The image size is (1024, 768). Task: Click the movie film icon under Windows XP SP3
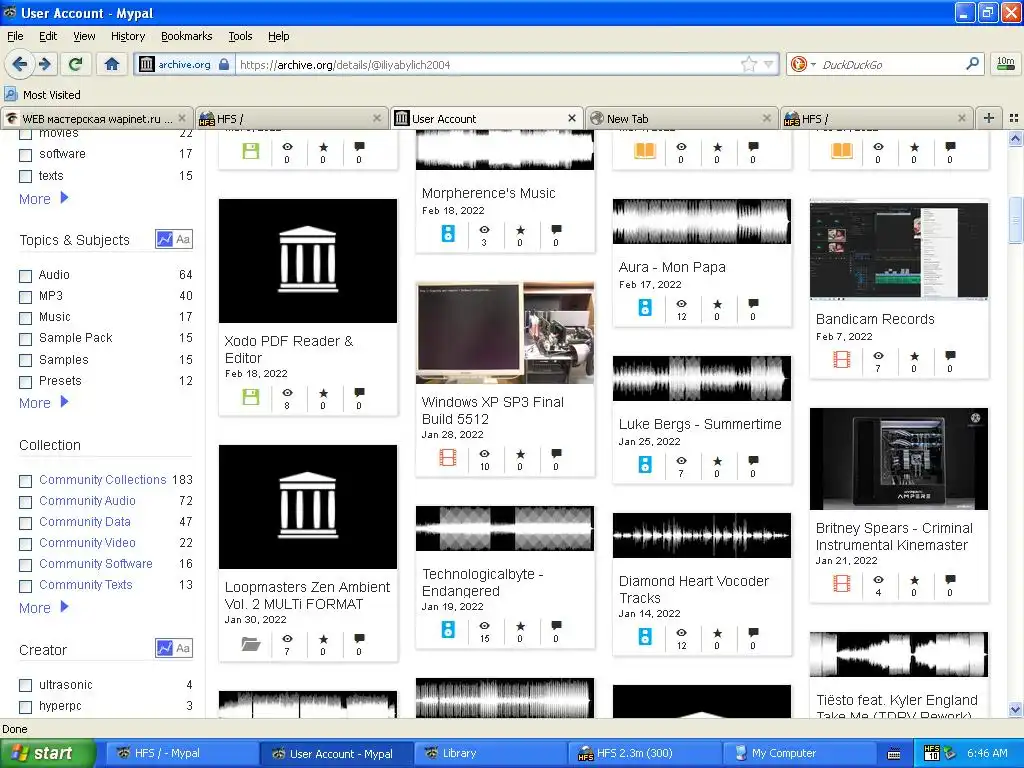coord(448,458)
